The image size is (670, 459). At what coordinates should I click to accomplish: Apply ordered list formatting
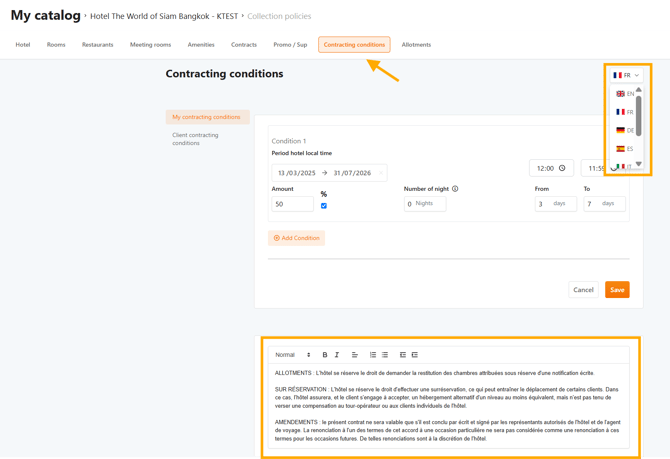(x=373, y=355)
